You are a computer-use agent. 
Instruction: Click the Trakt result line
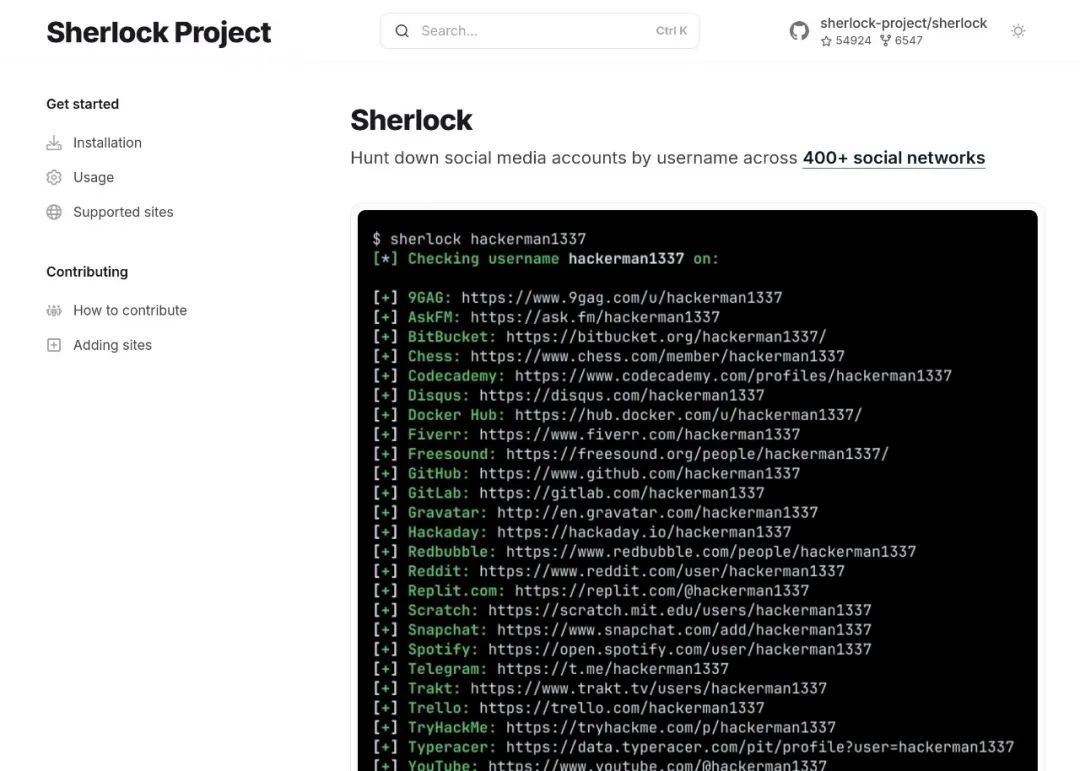(599, 688)
